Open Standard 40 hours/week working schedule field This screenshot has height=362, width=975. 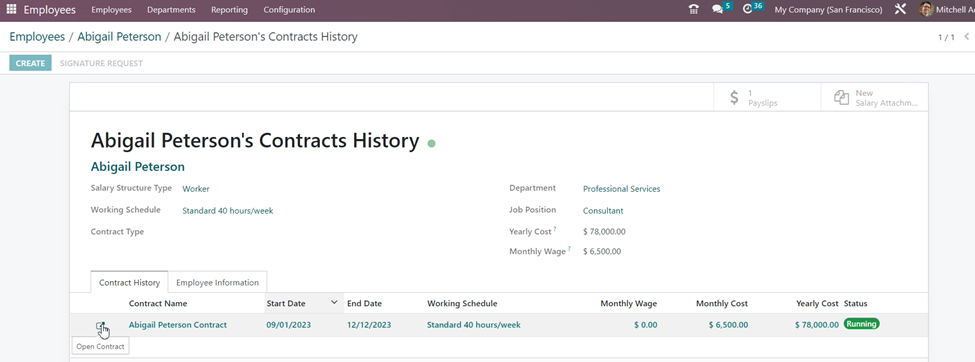228,211
